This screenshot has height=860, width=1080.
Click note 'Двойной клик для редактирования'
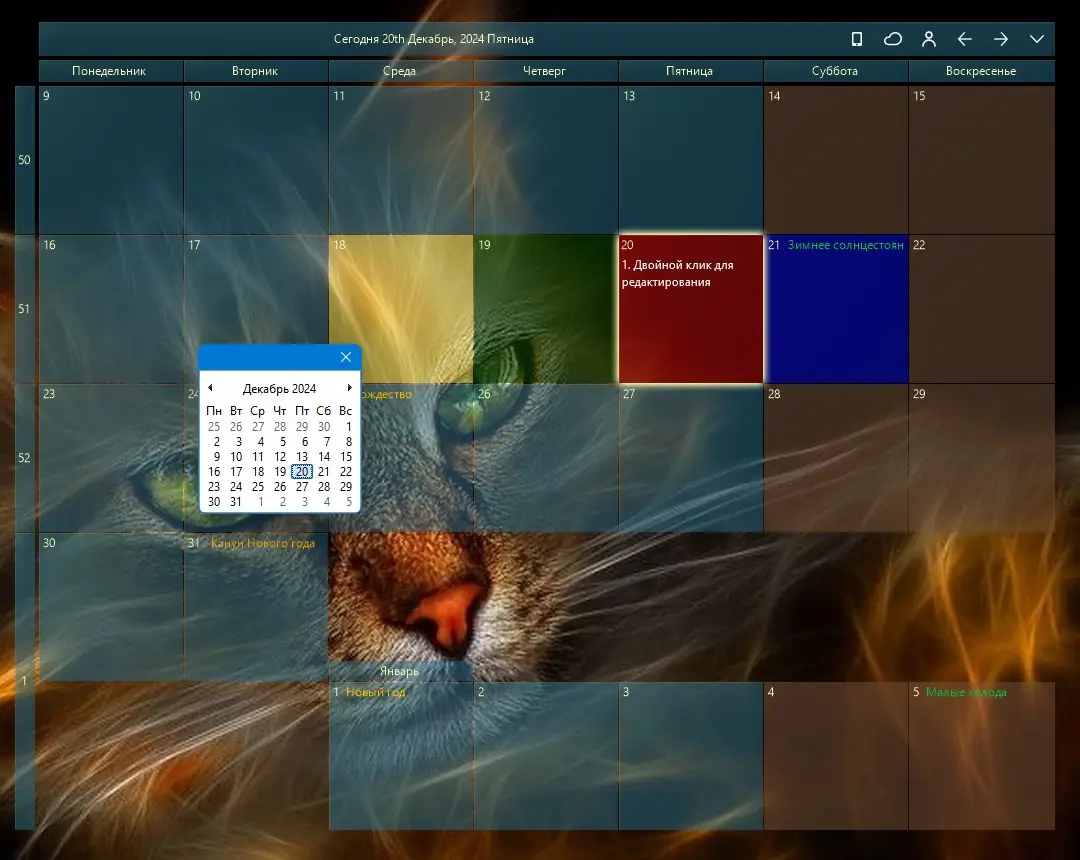point(677,273)
